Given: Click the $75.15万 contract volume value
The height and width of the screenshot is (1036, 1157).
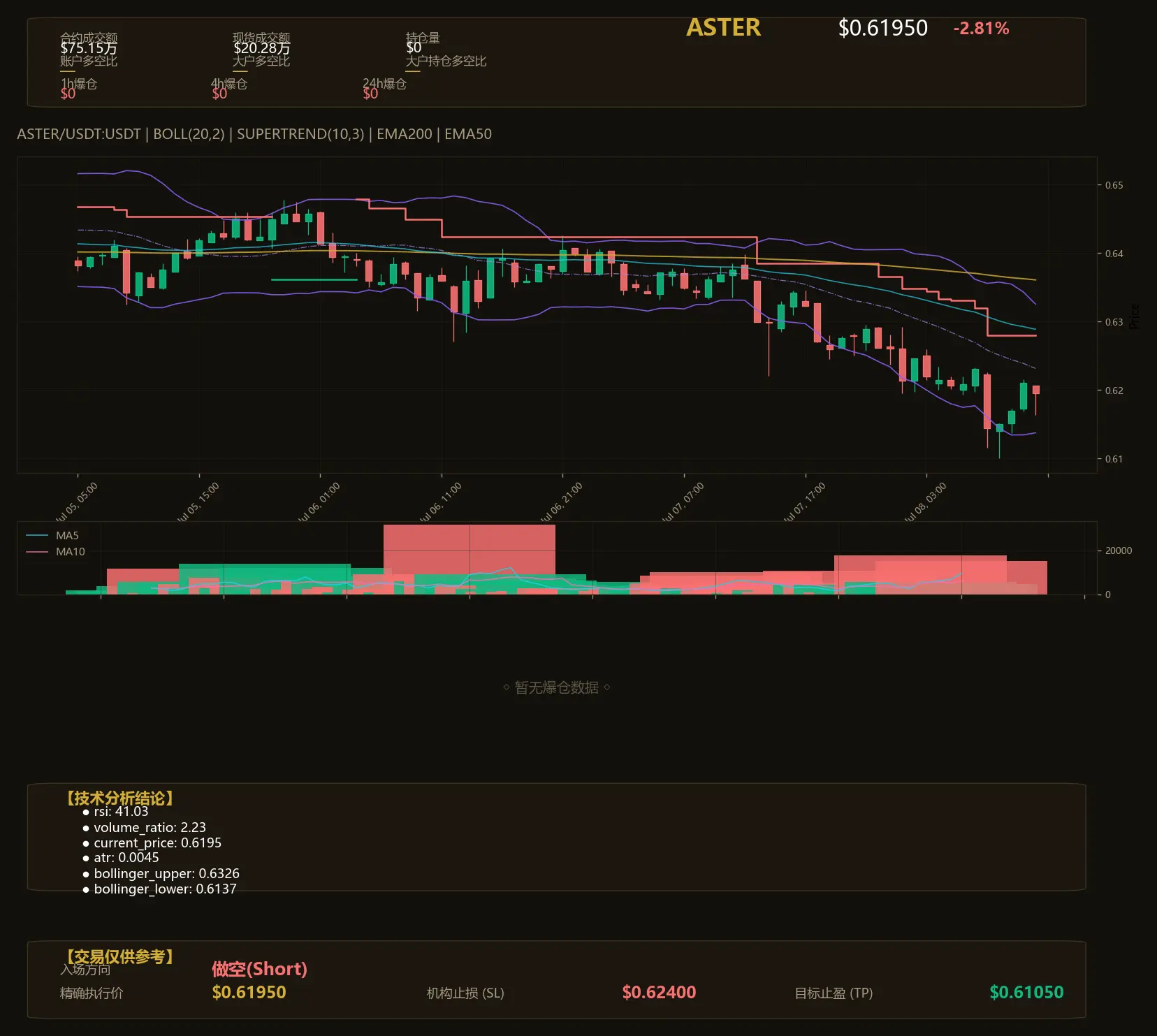Looking at the screenshot, I should [x=89, y=48].
